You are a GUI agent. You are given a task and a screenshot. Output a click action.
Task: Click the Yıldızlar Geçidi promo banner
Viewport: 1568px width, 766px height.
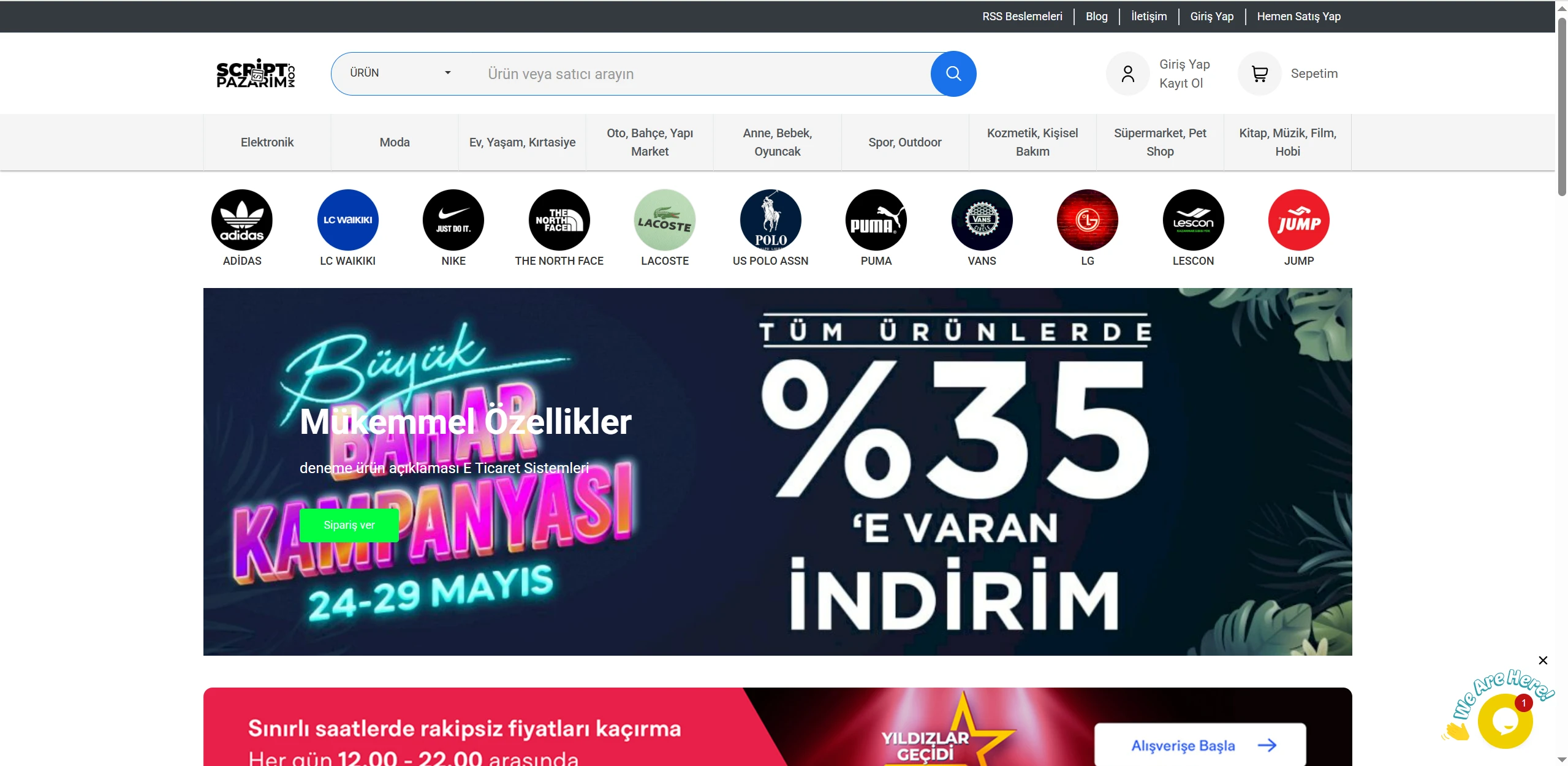(x=778, y=727)
